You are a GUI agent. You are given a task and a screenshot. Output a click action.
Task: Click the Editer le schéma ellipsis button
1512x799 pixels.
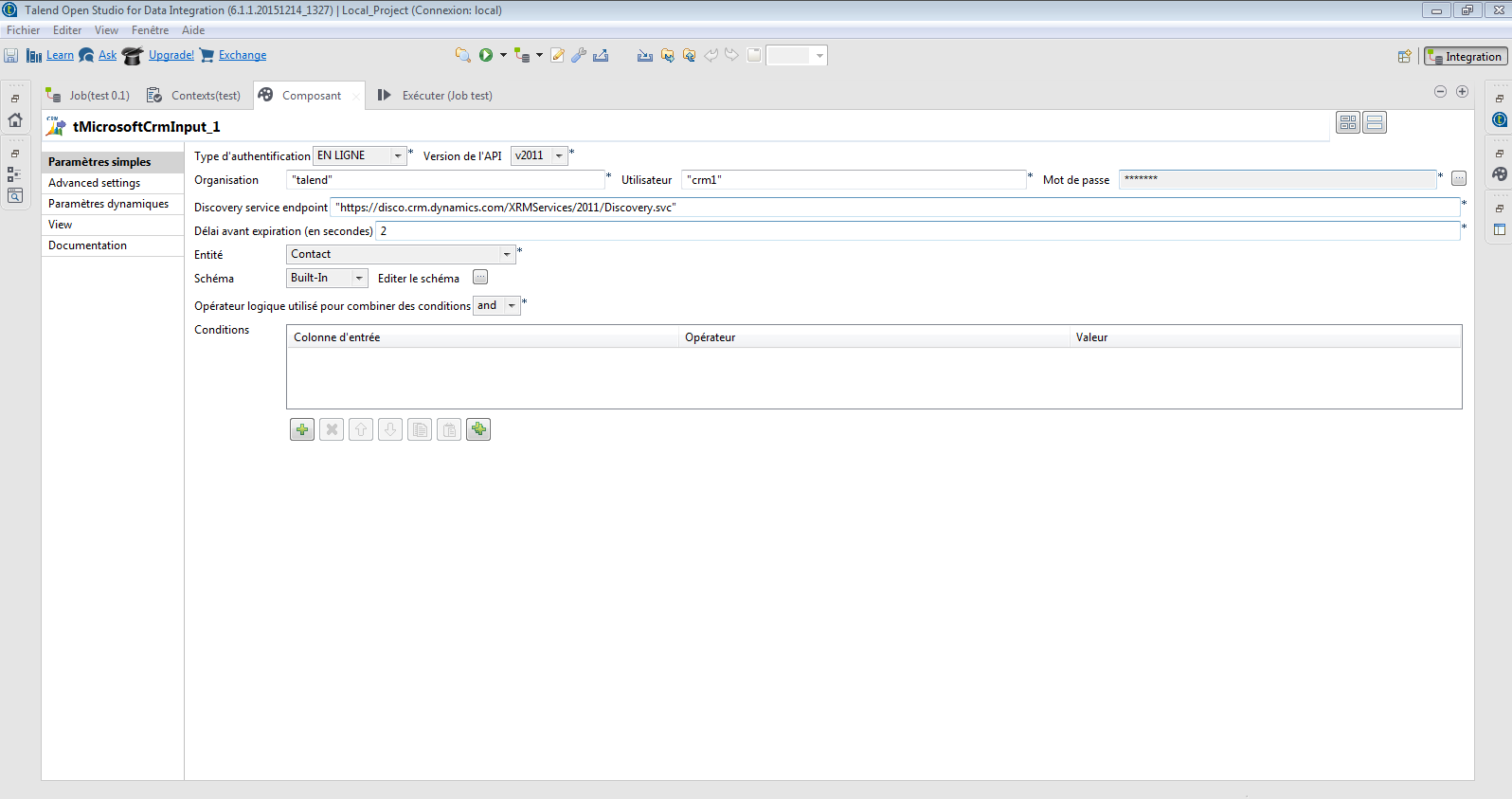[x=480, y=278]
